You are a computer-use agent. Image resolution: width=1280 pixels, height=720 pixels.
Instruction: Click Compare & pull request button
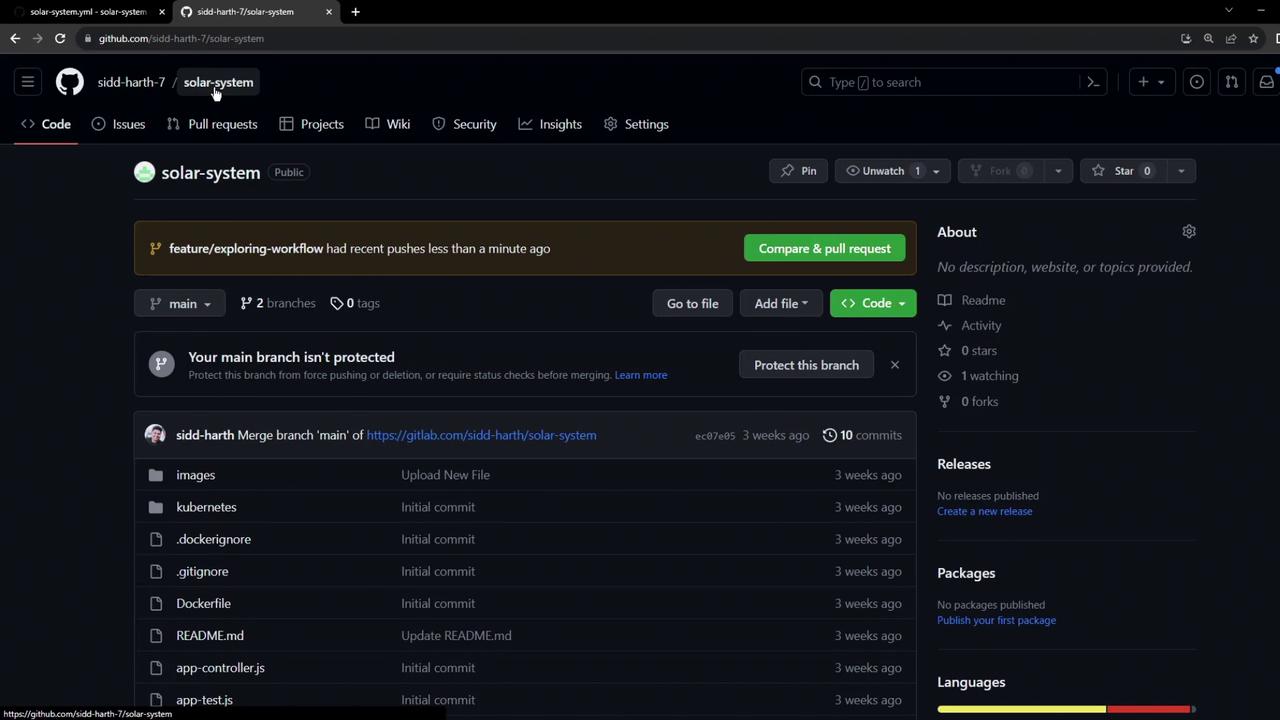[x=825, y=248]
